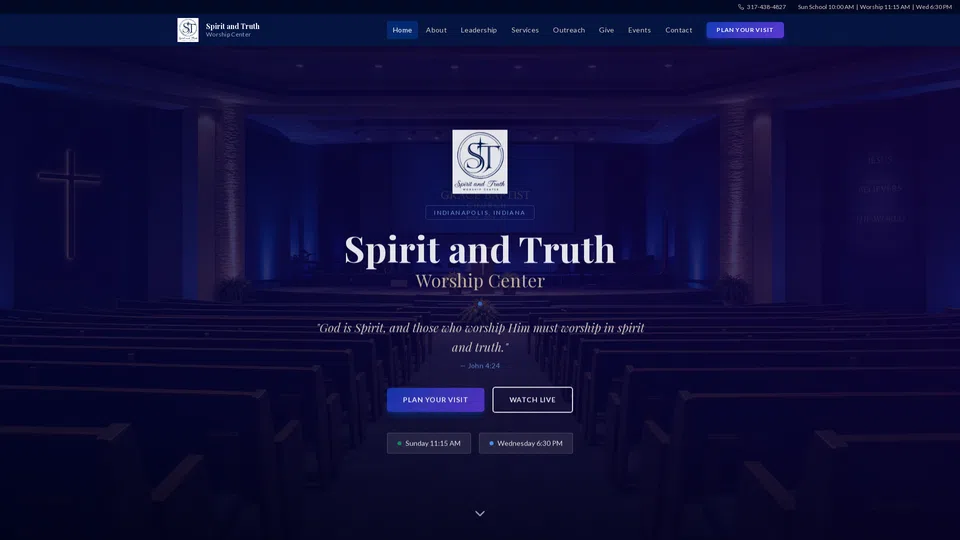Open the About page

pyautogui.click(x=436, y=30)
